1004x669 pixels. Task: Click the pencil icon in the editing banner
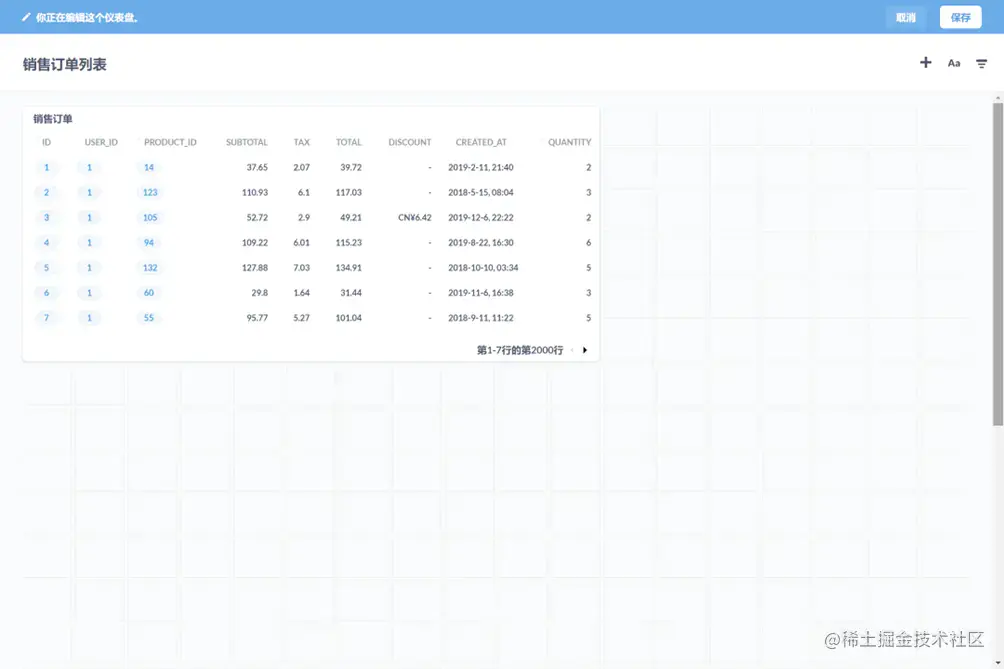pyautogui.click(x=26, y=17)
